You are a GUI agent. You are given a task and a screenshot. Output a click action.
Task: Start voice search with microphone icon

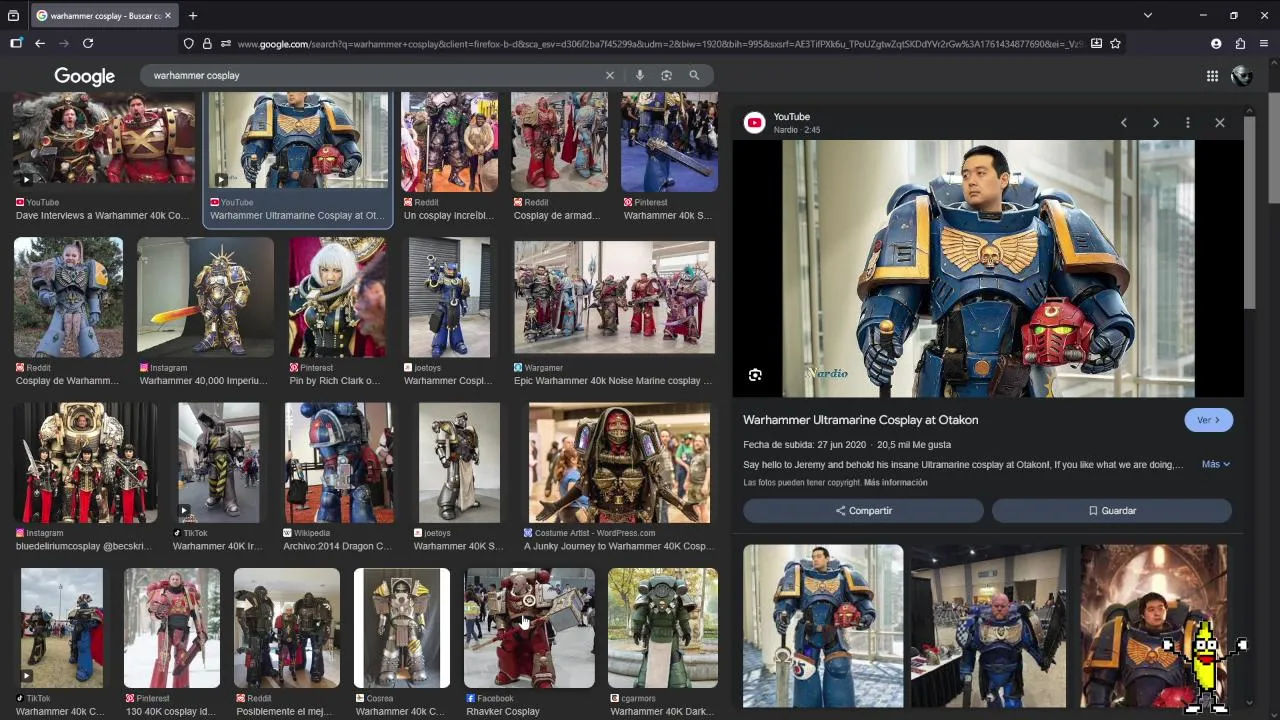640,75
